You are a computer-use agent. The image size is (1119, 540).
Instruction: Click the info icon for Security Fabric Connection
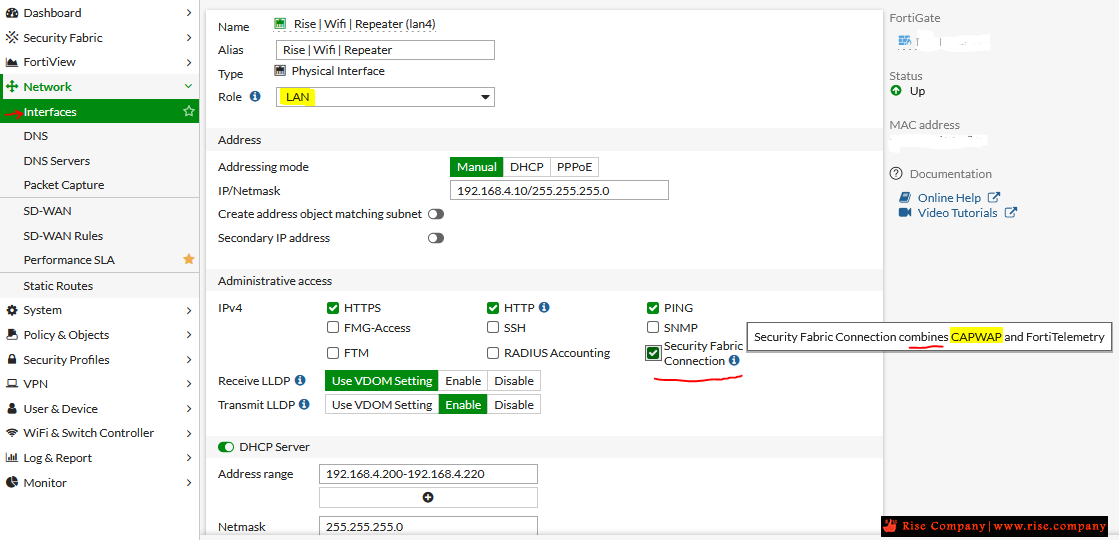click(734, 361)
